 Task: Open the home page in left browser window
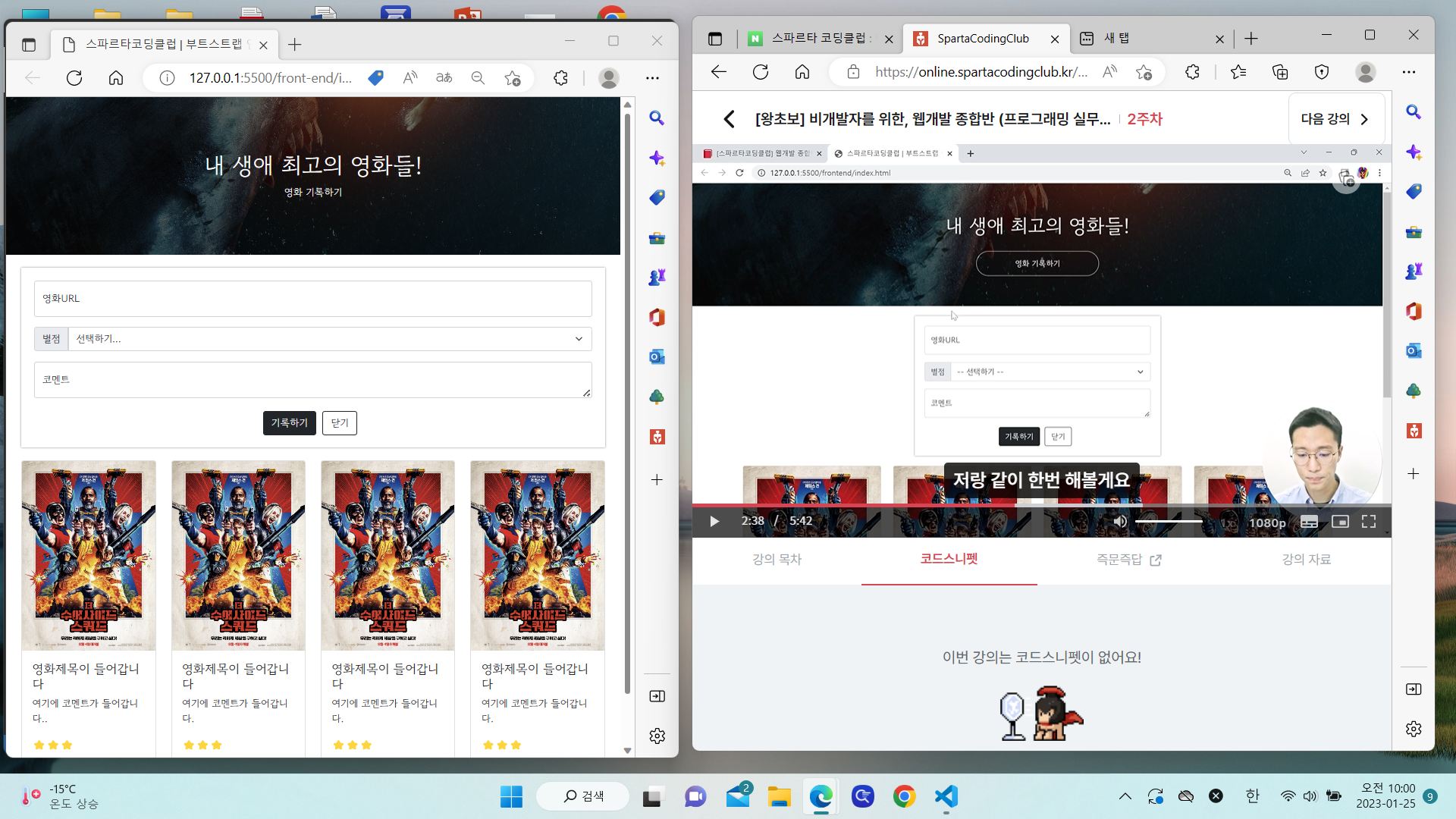(x=116, y=78)
